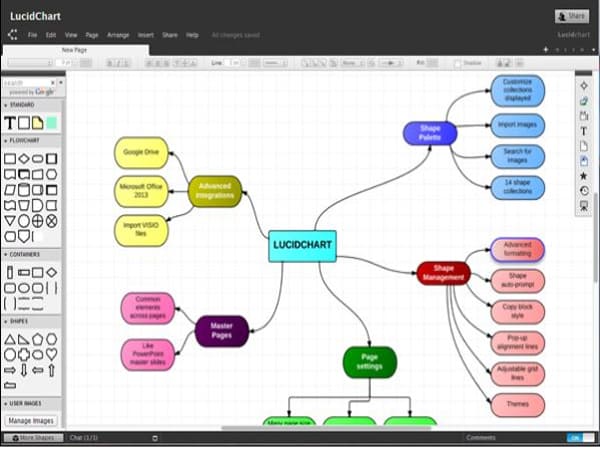Screen dimensions: 600x450
Task: Toggle underline text formatting
Action: (126, 63)
